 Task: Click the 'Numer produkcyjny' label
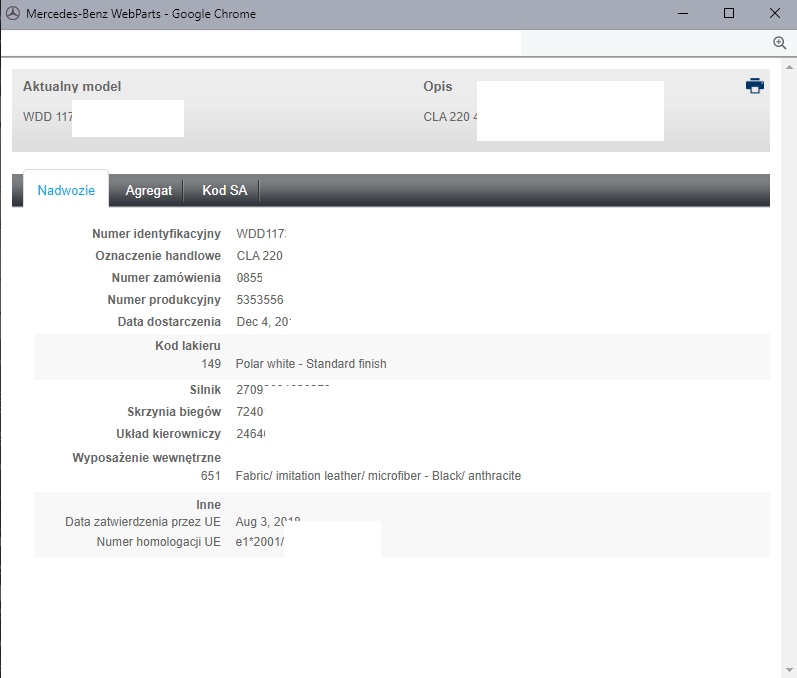[164, 300]
